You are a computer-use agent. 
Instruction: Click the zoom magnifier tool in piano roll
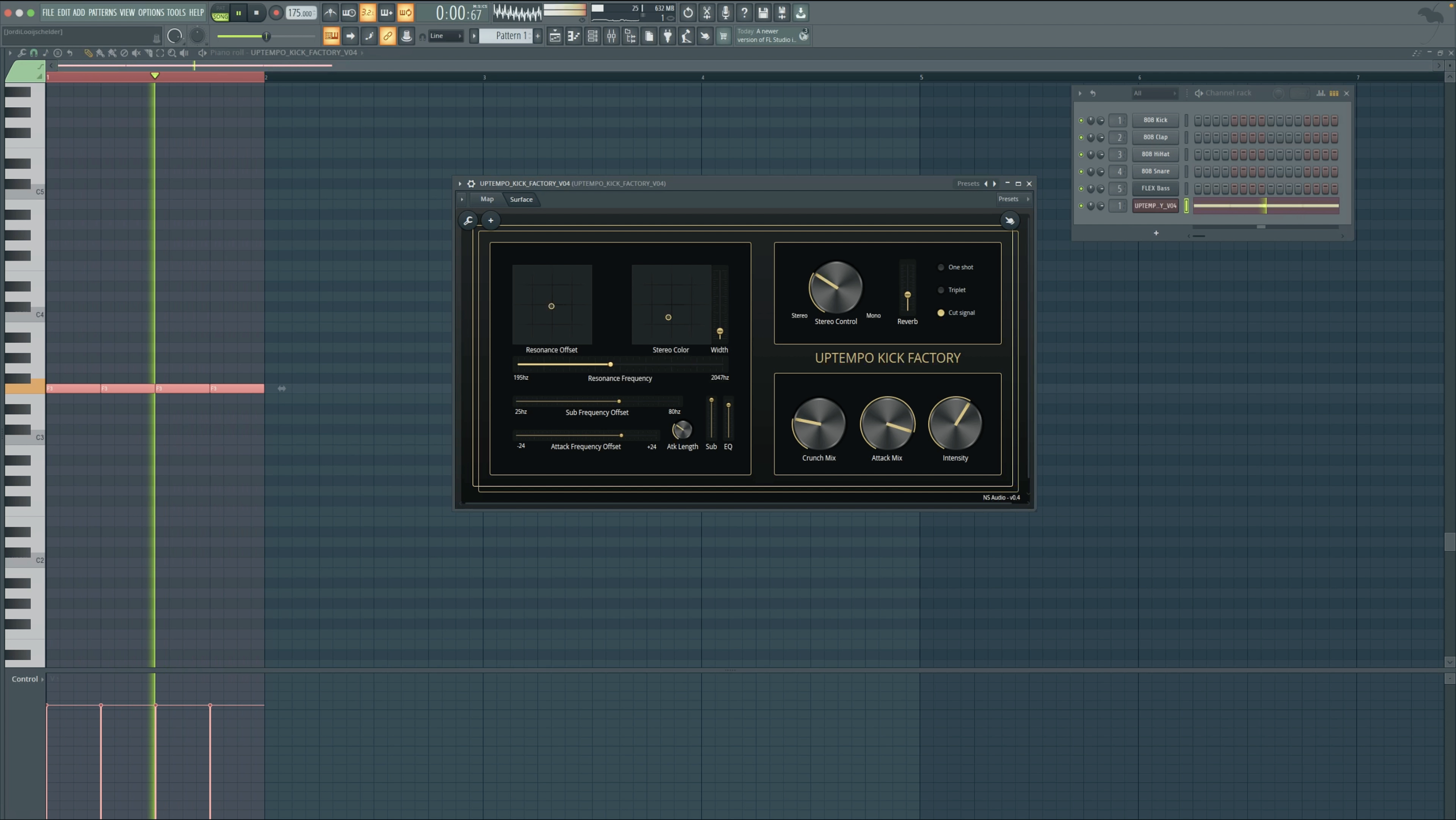[172, 53]
